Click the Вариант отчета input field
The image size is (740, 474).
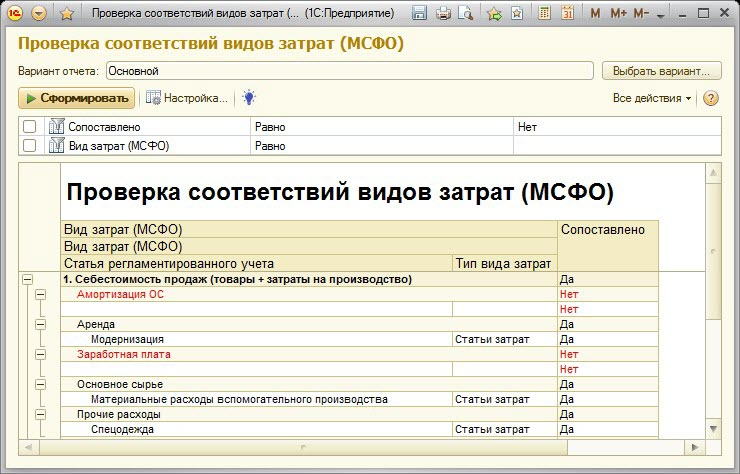348,71
